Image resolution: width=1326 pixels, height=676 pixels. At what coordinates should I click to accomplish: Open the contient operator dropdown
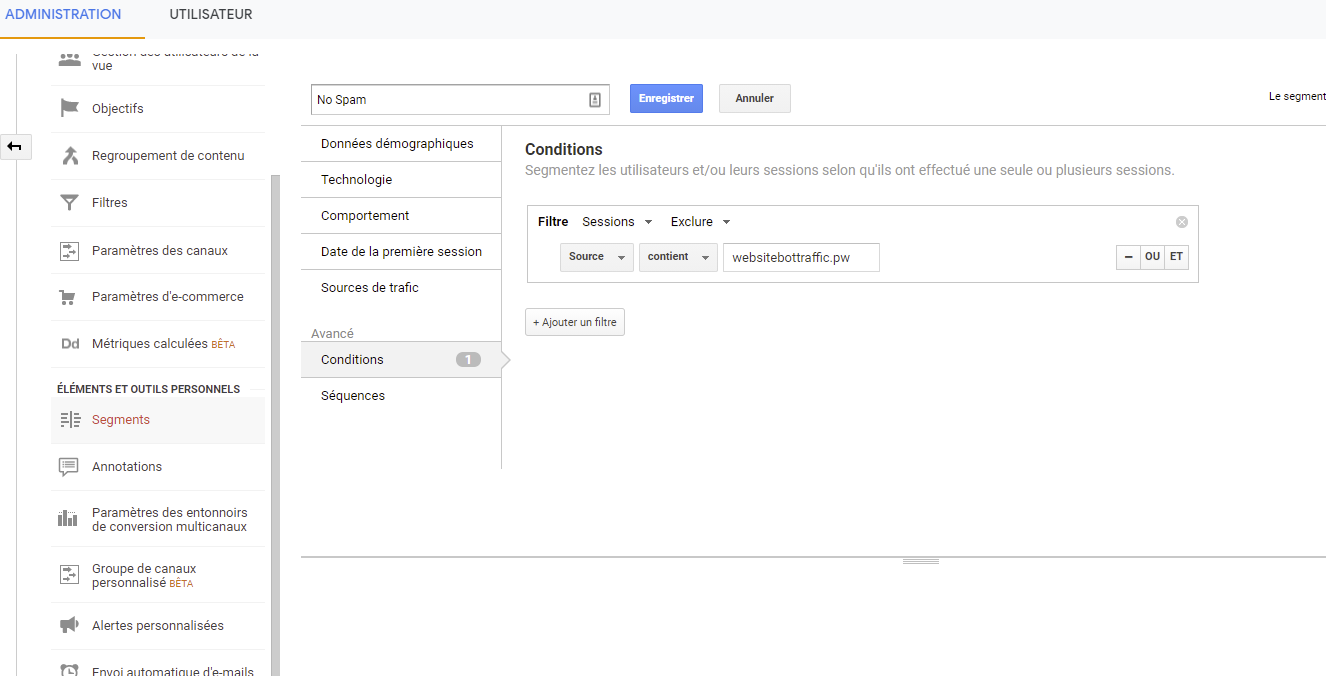678,257
